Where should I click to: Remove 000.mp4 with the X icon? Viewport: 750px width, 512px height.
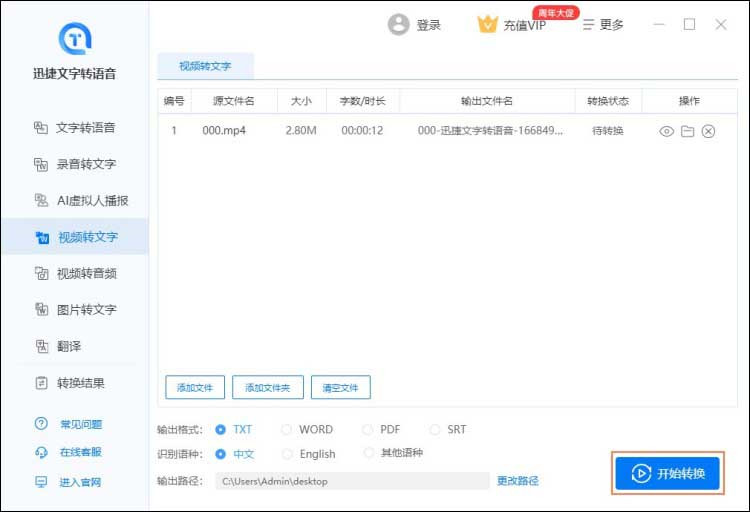click(x=708, y=131)
